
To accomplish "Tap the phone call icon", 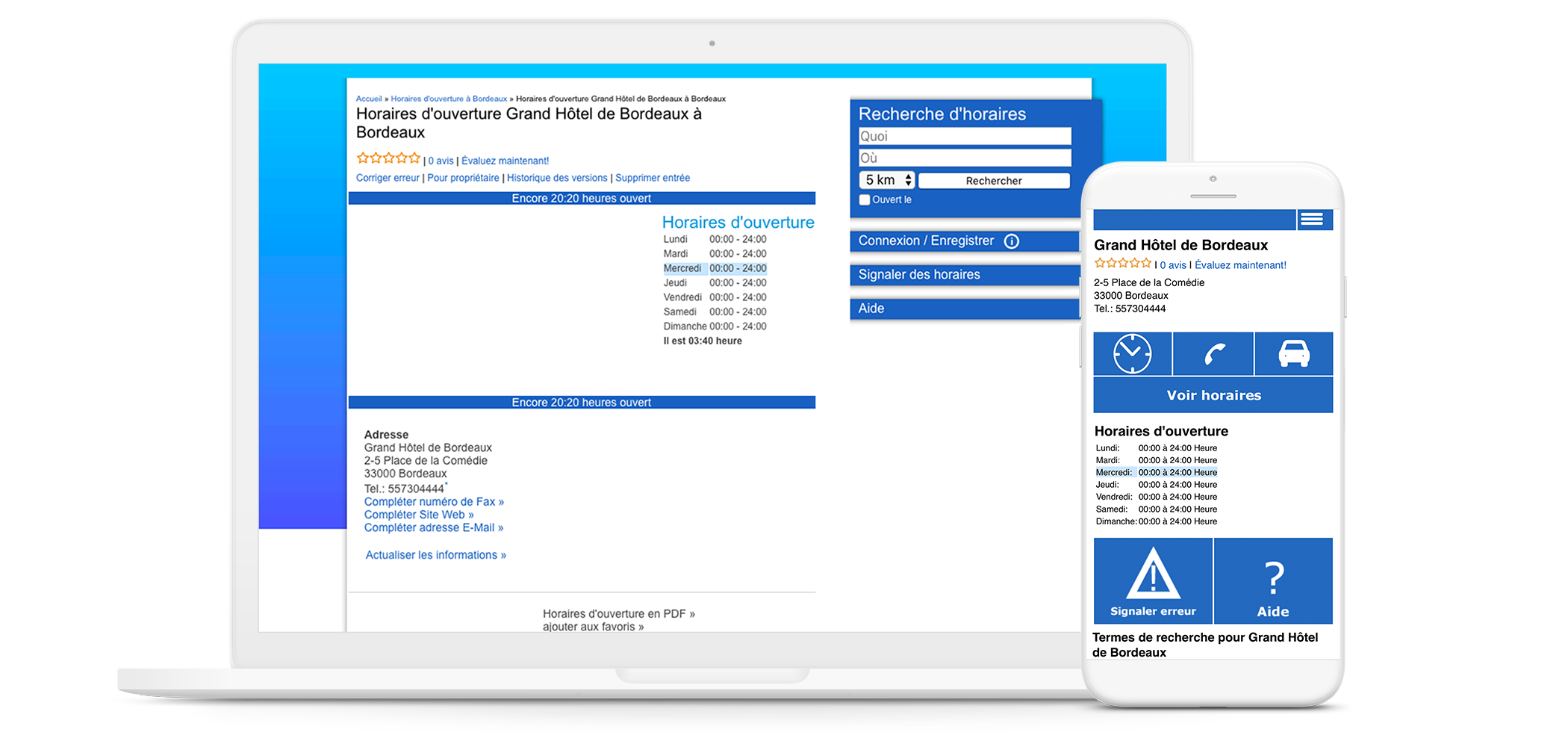I will [1213, 353].
